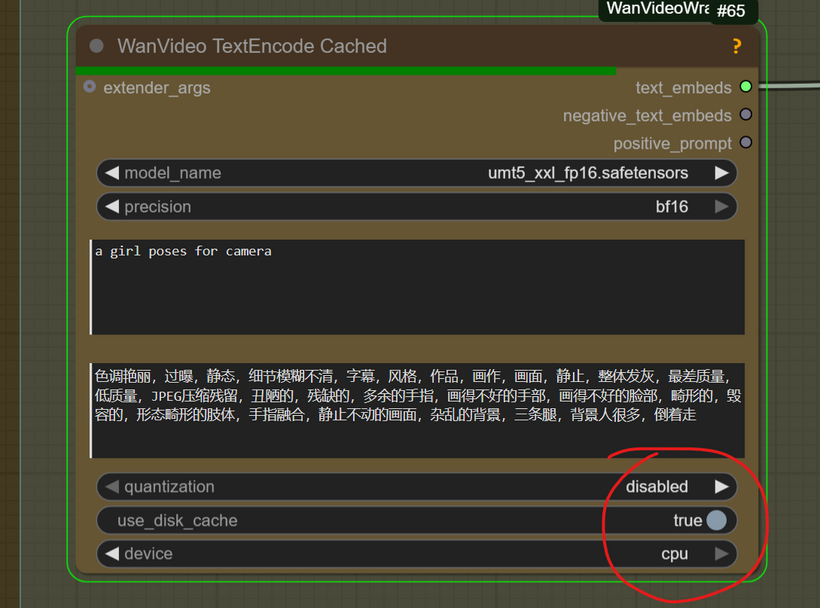This screenshot has width=820, height=608.
Task: Open the model_name umt5_xxl_fp16.safetensors dropdown
Action: coord(587,173)
